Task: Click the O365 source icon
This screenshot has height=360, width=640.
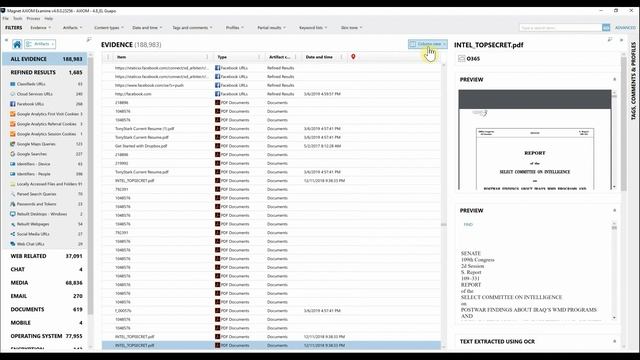Action: (x=462, y=59)
